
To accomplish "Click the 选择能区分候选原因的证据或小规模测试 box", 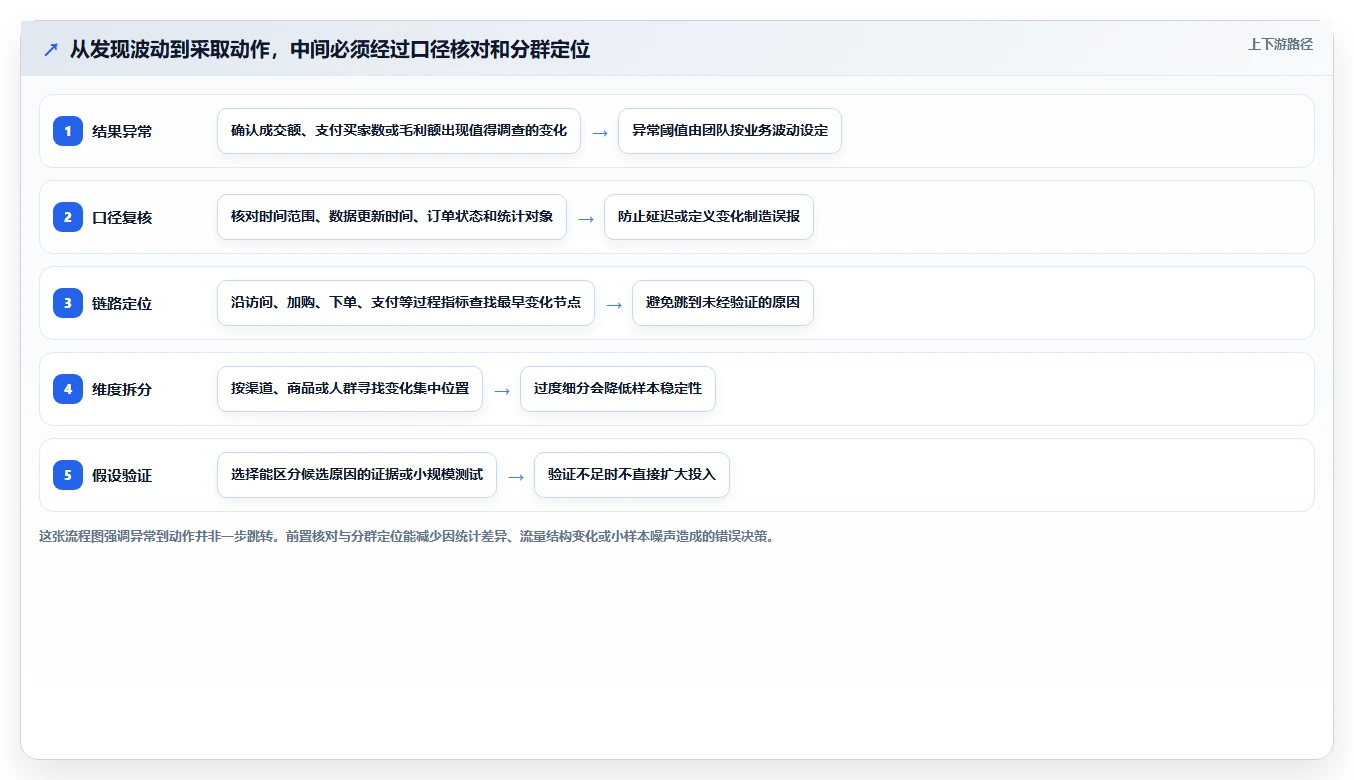I will coord(357,475).
